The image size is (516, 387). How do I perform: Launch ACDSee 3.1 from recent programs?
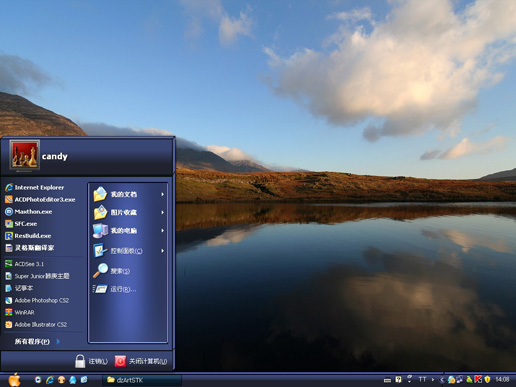pyautogui.click(x=25, y=264)
